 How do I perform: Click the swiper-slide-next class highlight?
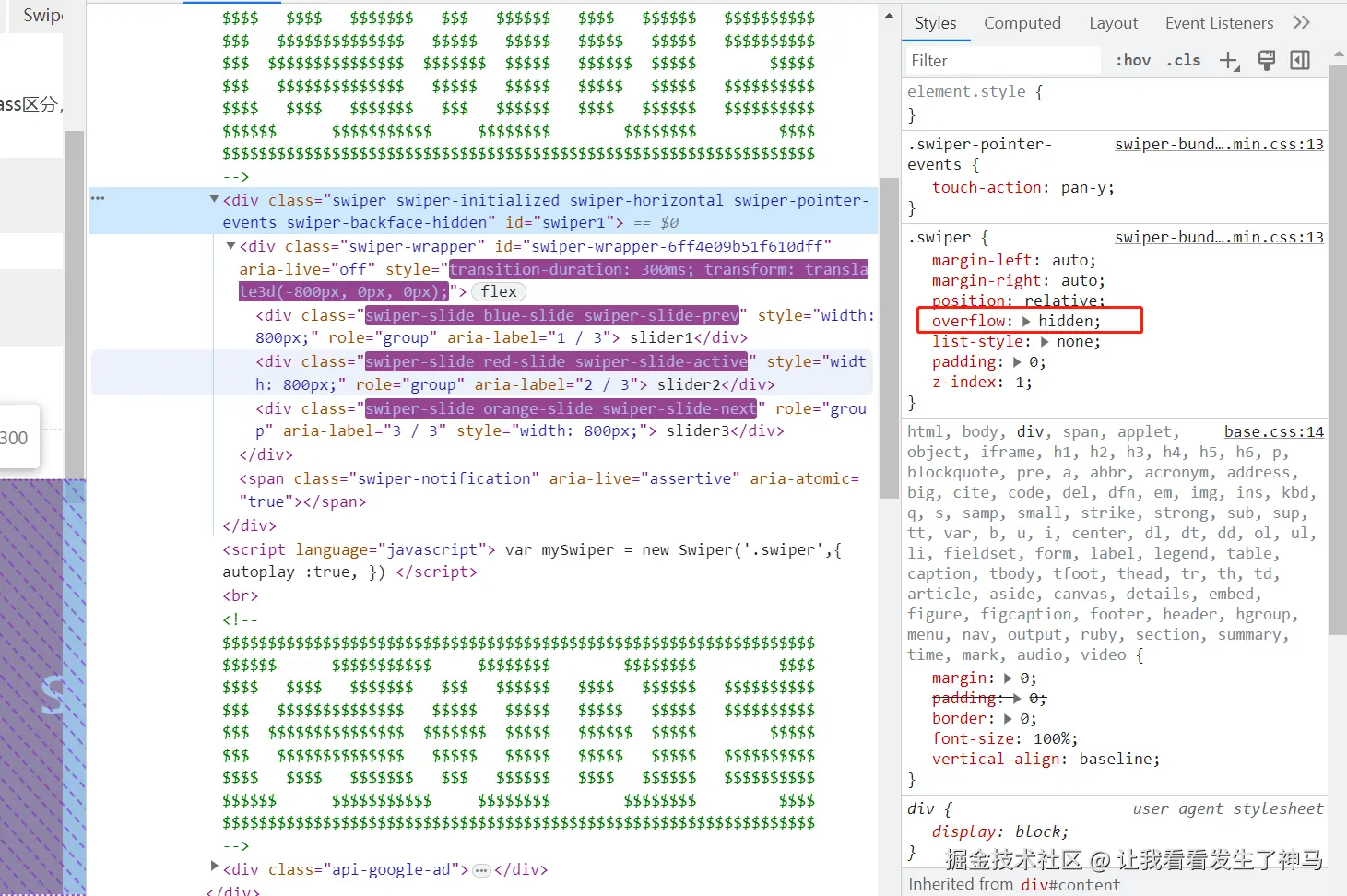click(561, 408)
